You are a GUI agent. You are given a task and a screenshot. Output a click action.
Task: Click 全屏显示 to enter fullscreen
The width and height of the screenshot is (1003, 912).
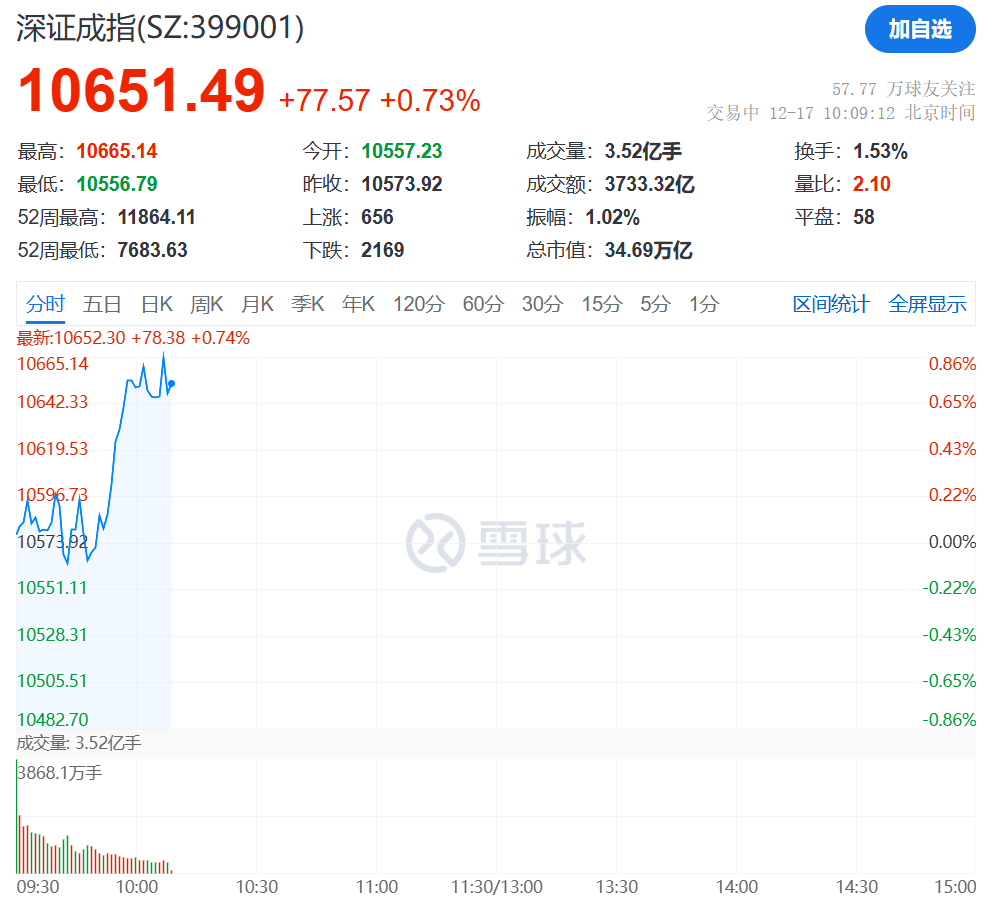[x=927, y=304]
